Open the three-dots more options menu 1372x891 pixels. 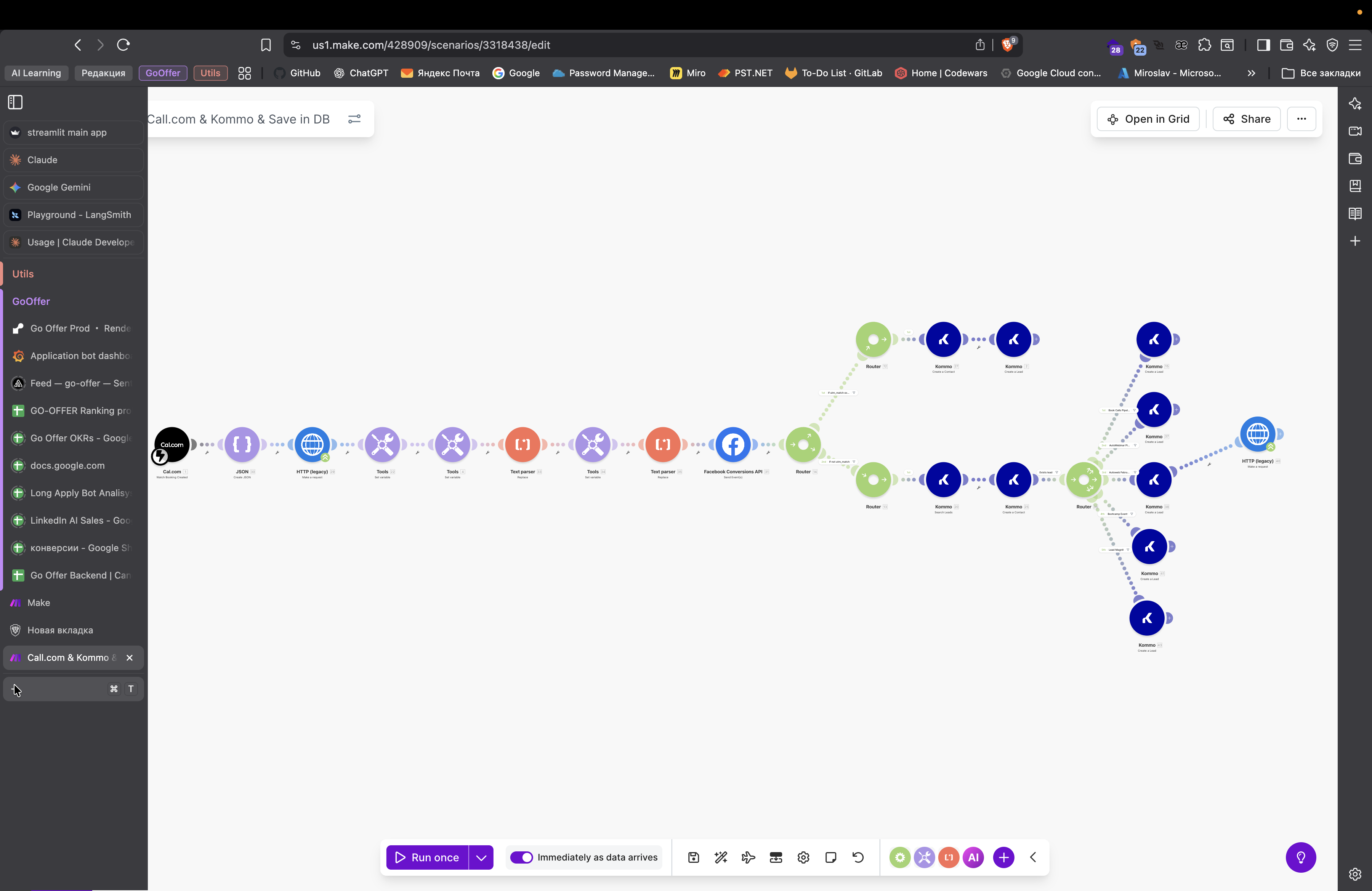point(1301,119)
